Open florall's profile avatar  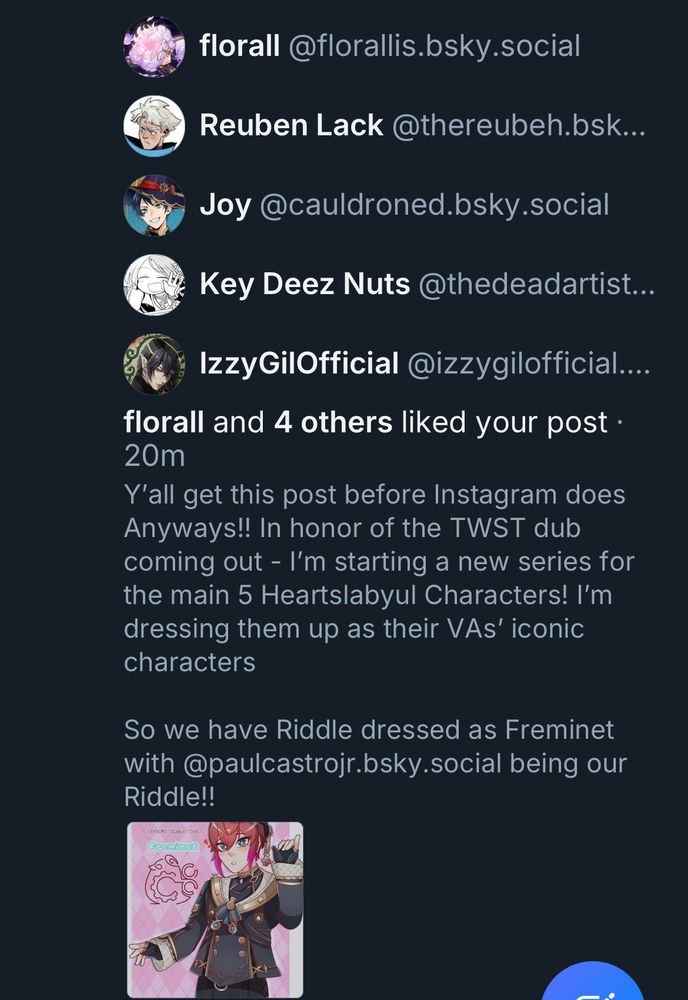point(154,47)
